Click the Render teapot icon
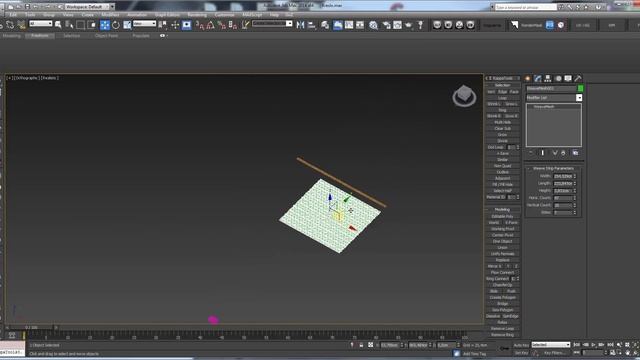 pos(409,25)
